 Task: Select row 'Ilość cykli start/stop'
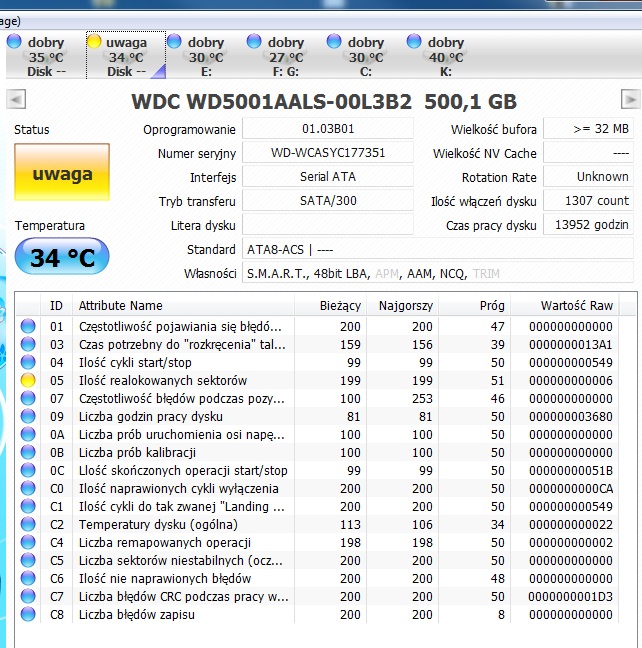coord(317,362)
